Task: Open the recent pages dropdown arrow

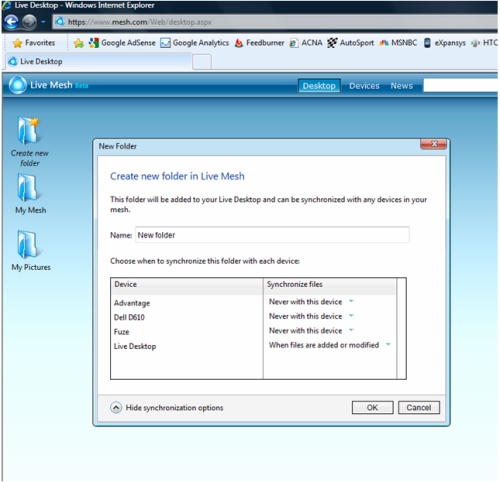Action: 43,22
